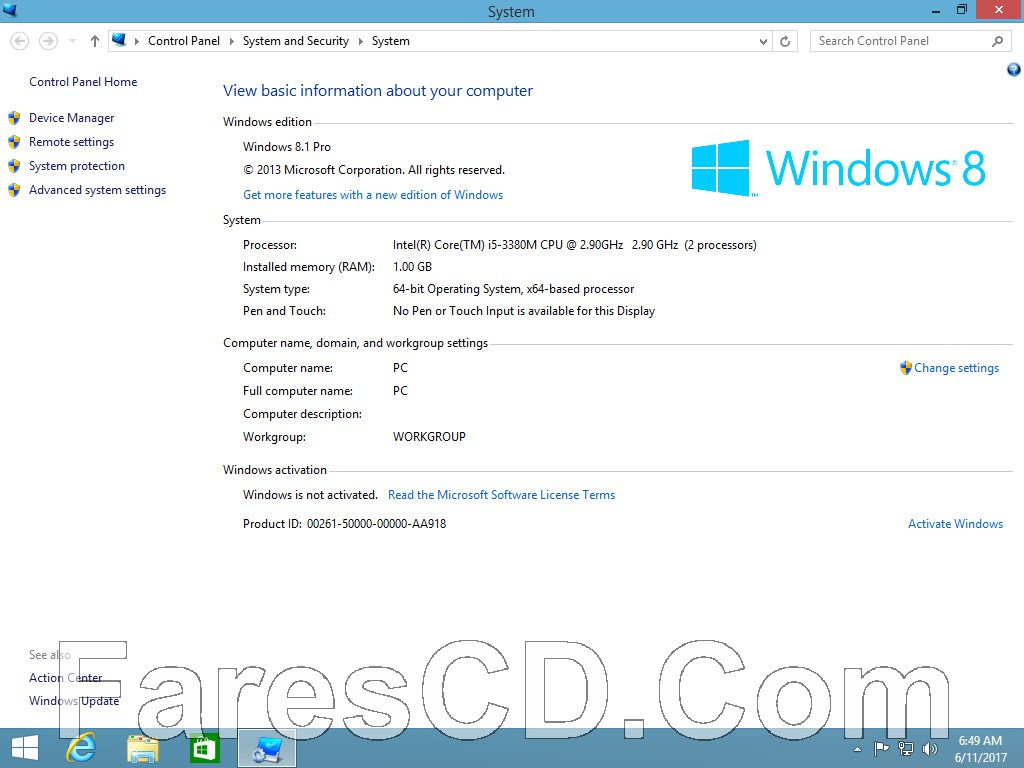Click the network tray icon
The width and height of the screenshot is (1024, 768).
pos(905,748)
